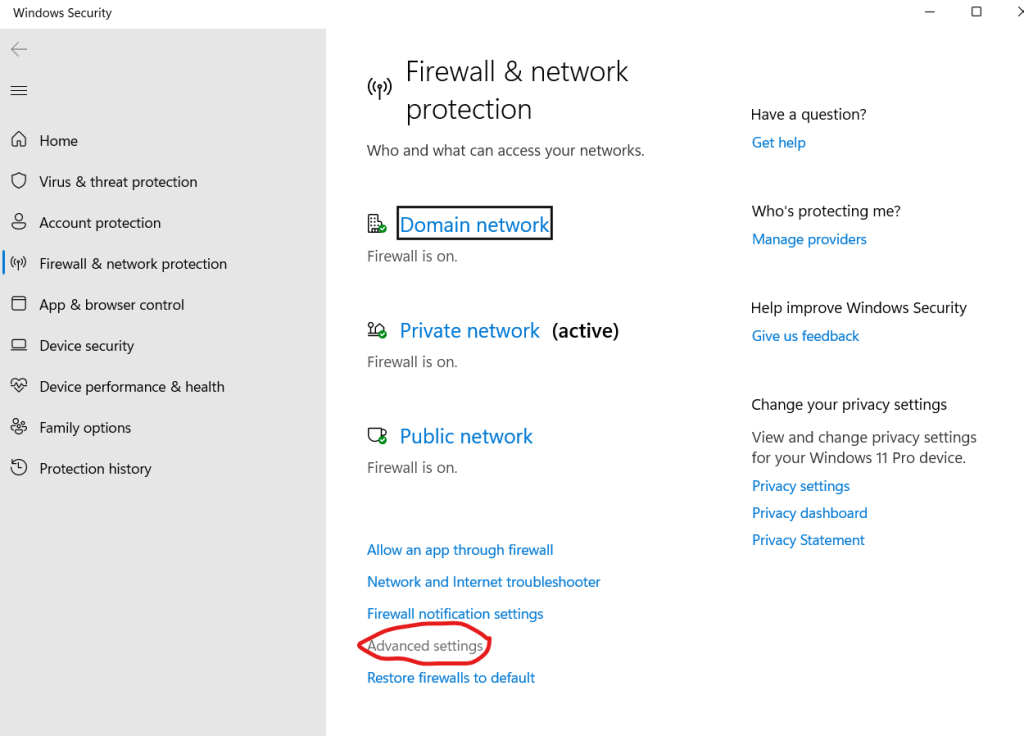
Task: Click Allow an app through firewall
Action: tap(460, 550)
